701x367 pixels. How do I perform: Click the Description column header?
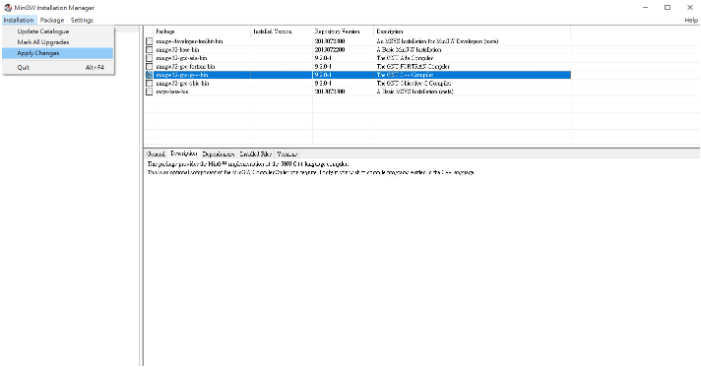pos(472,31)
